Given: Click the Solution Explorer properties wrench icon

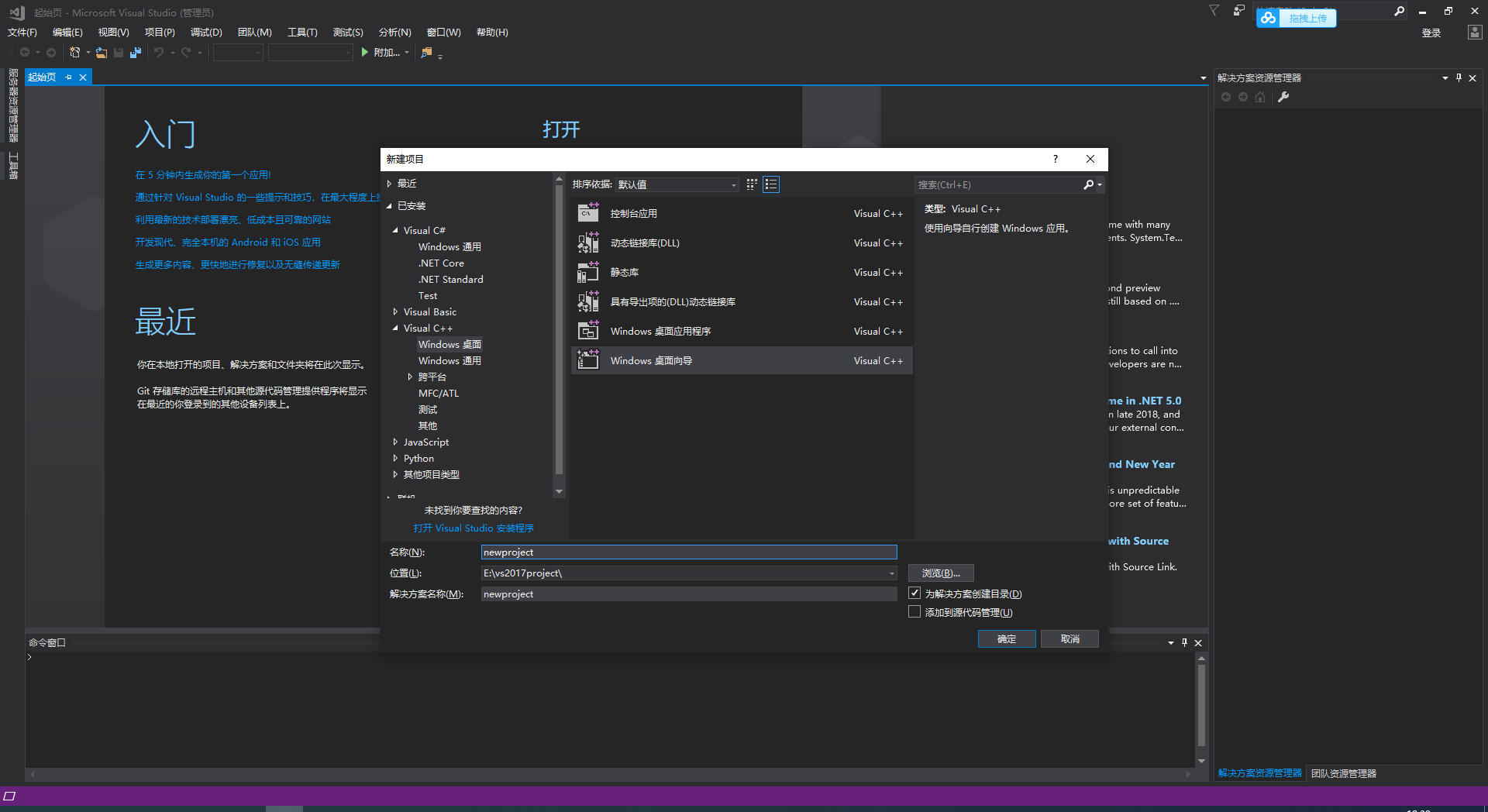Looking at the screenshot, I should (1283, 97).
